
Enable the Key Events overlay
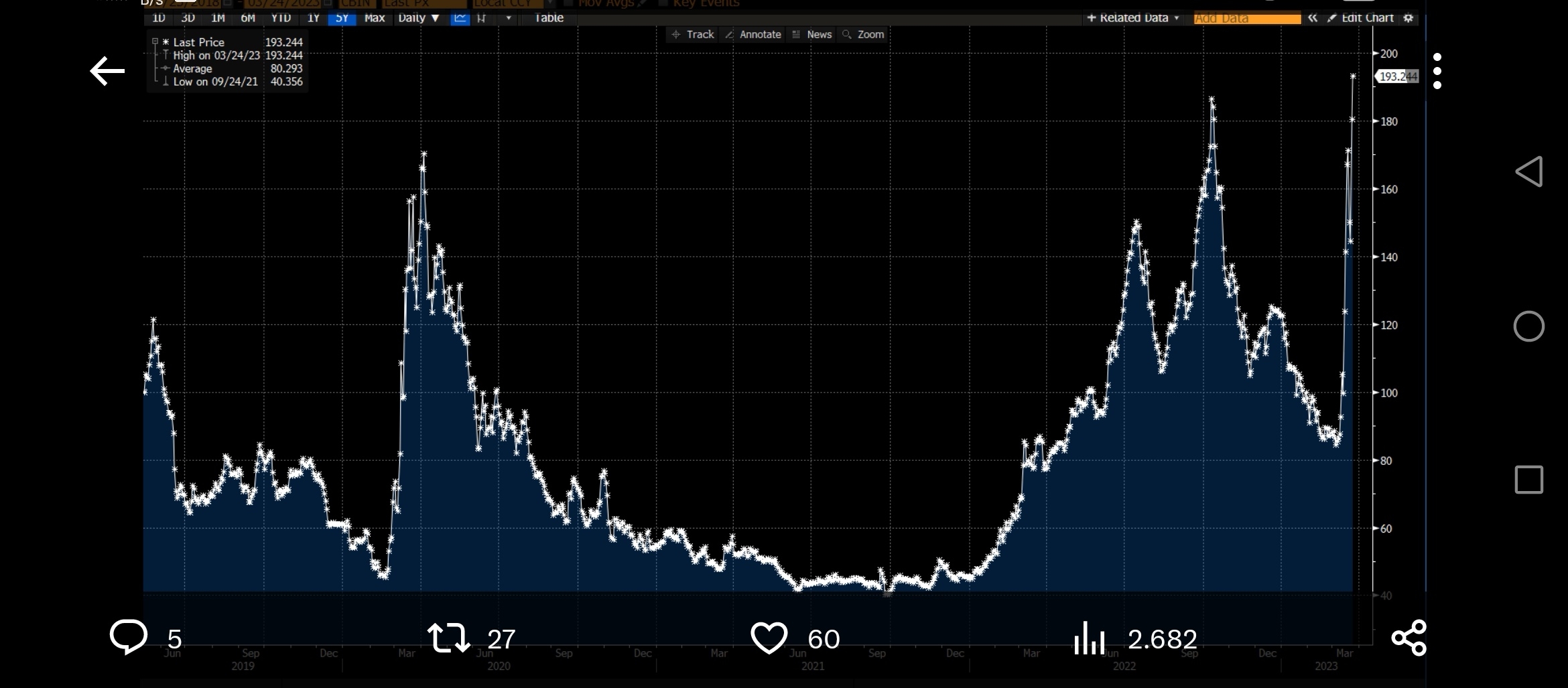click(x=663, y=3)
